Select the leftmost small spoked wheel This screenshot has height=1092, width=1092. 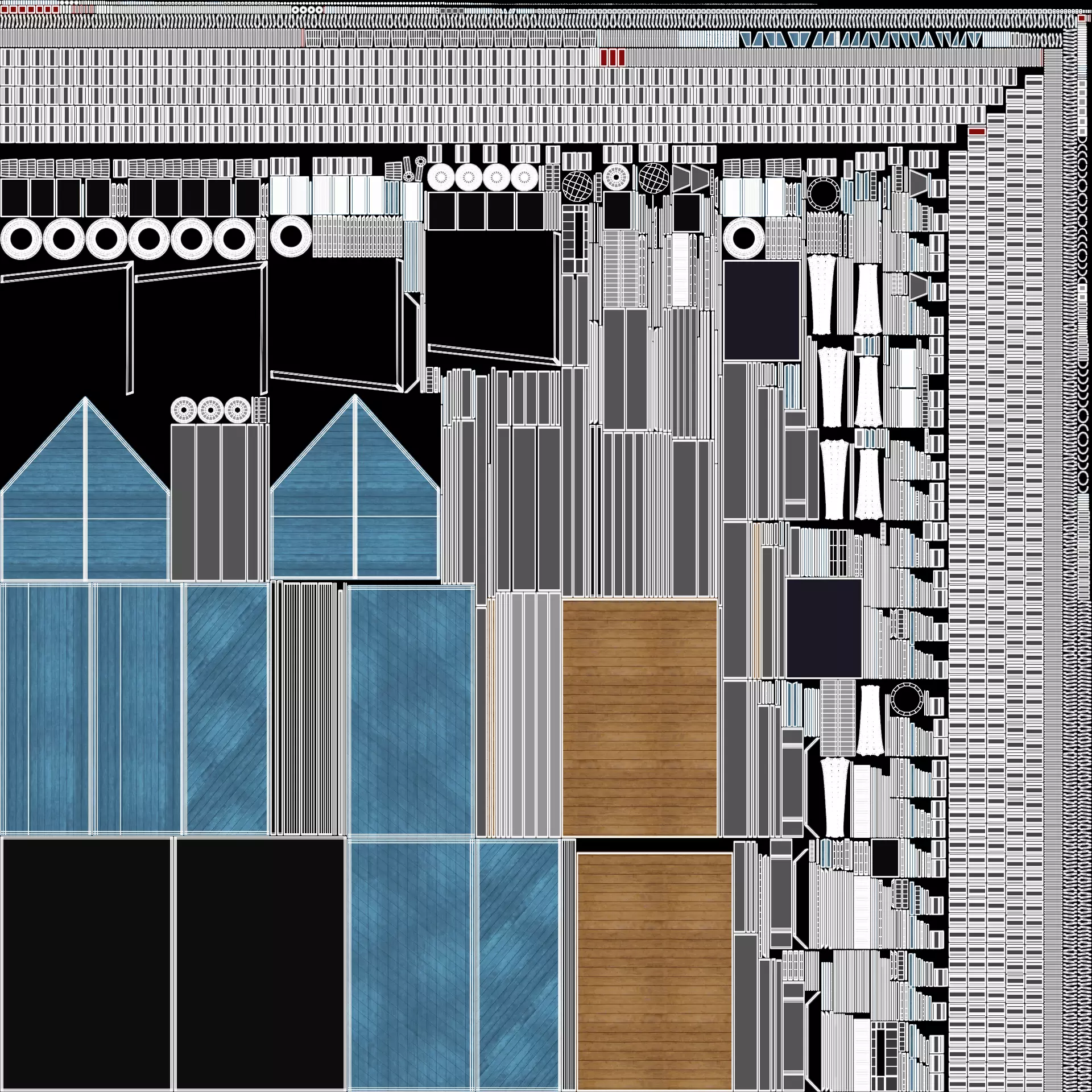[184, 409]
